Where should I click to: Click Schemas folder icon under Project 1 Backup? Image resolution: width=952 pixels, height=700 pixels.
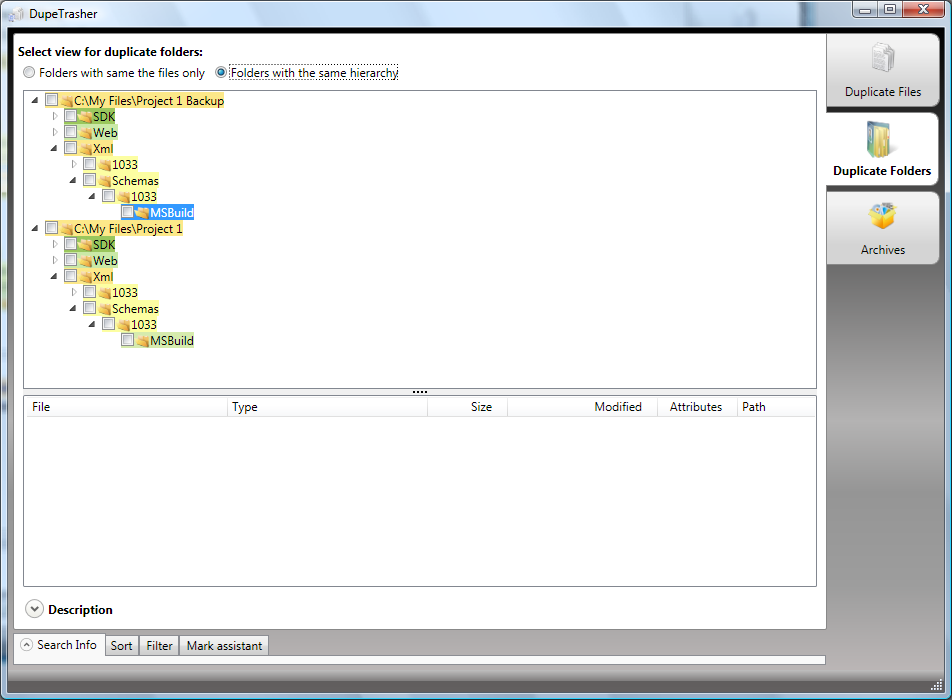point(105,181)
